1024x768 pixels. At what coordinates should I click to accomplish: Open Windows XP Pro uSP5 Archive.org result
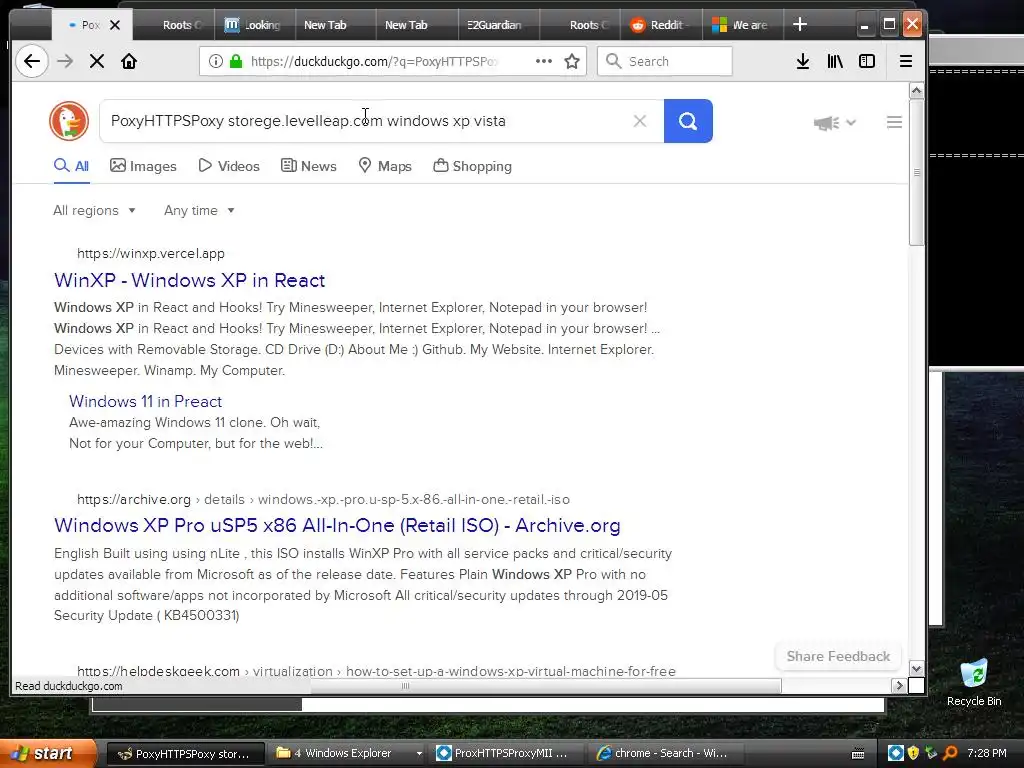337,525
